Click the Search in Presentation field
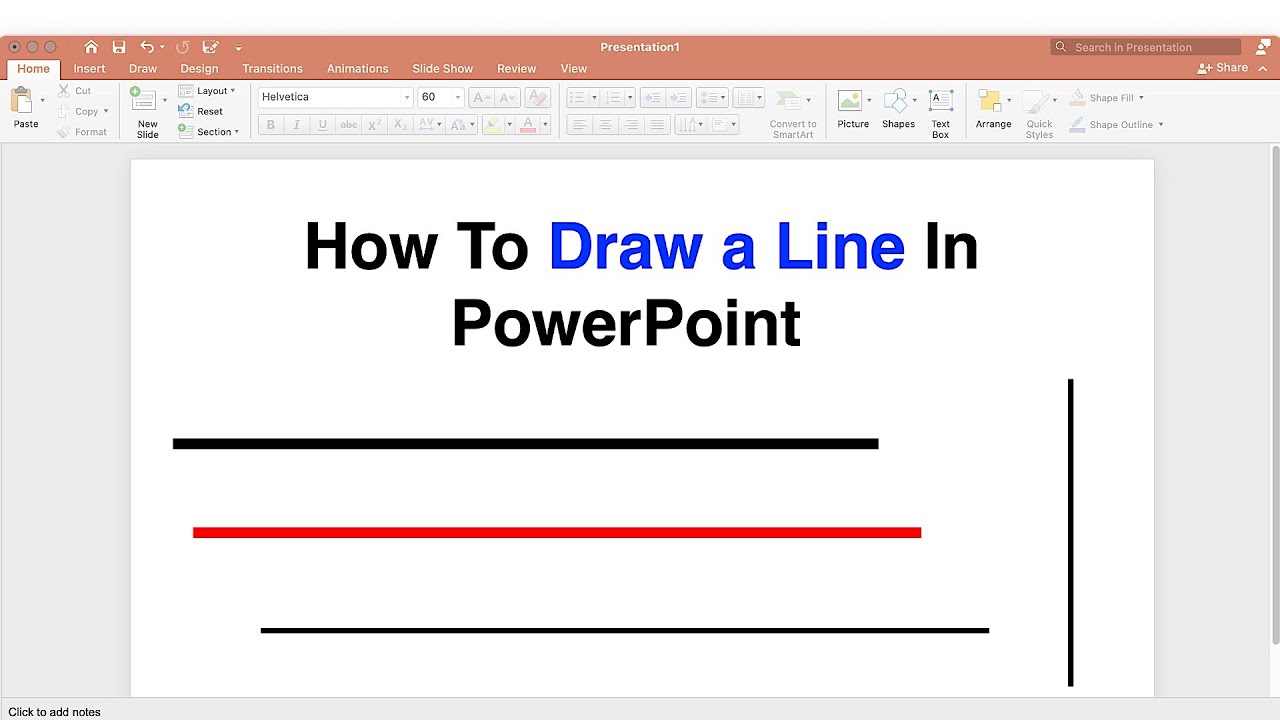Viewport: 1280px width, 720px height. click(x=1146, y=47)
